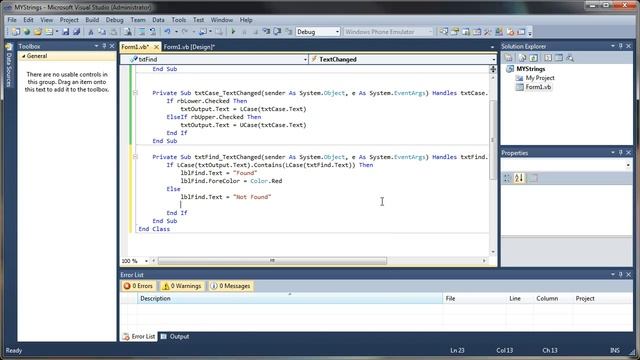Viewport: 640px width, 360px height.
Task: Click the Step Into debug icon
Action: pos(266,31)
